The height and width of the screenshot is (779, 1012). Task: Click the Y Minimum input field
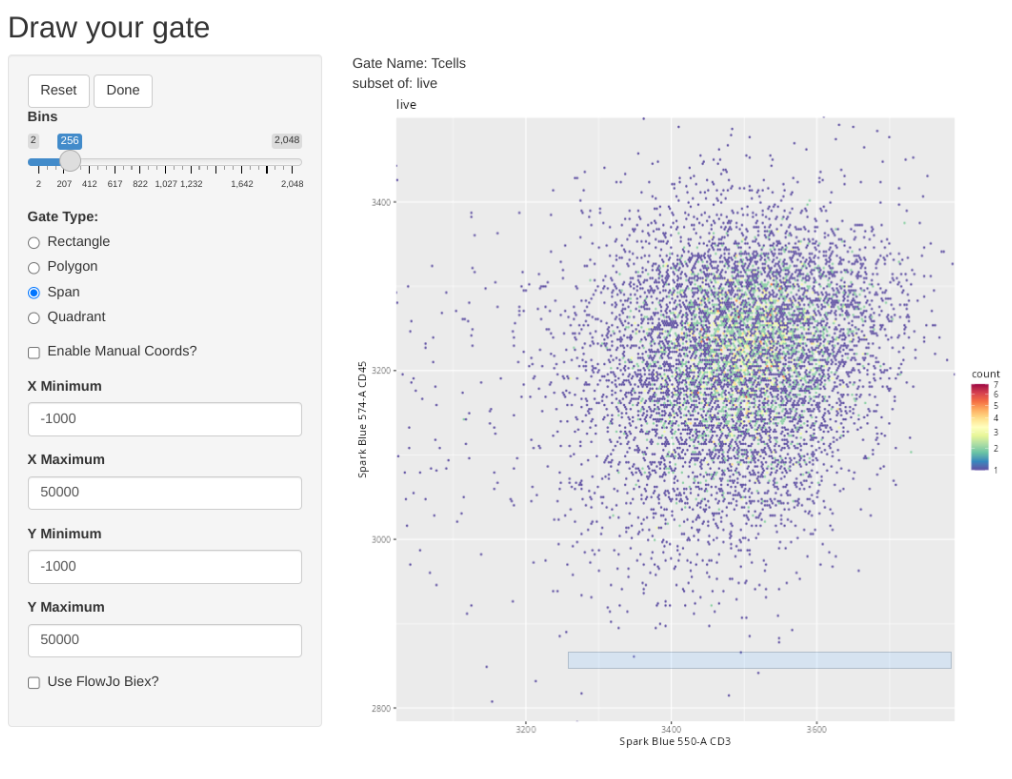tap(165, 566)
